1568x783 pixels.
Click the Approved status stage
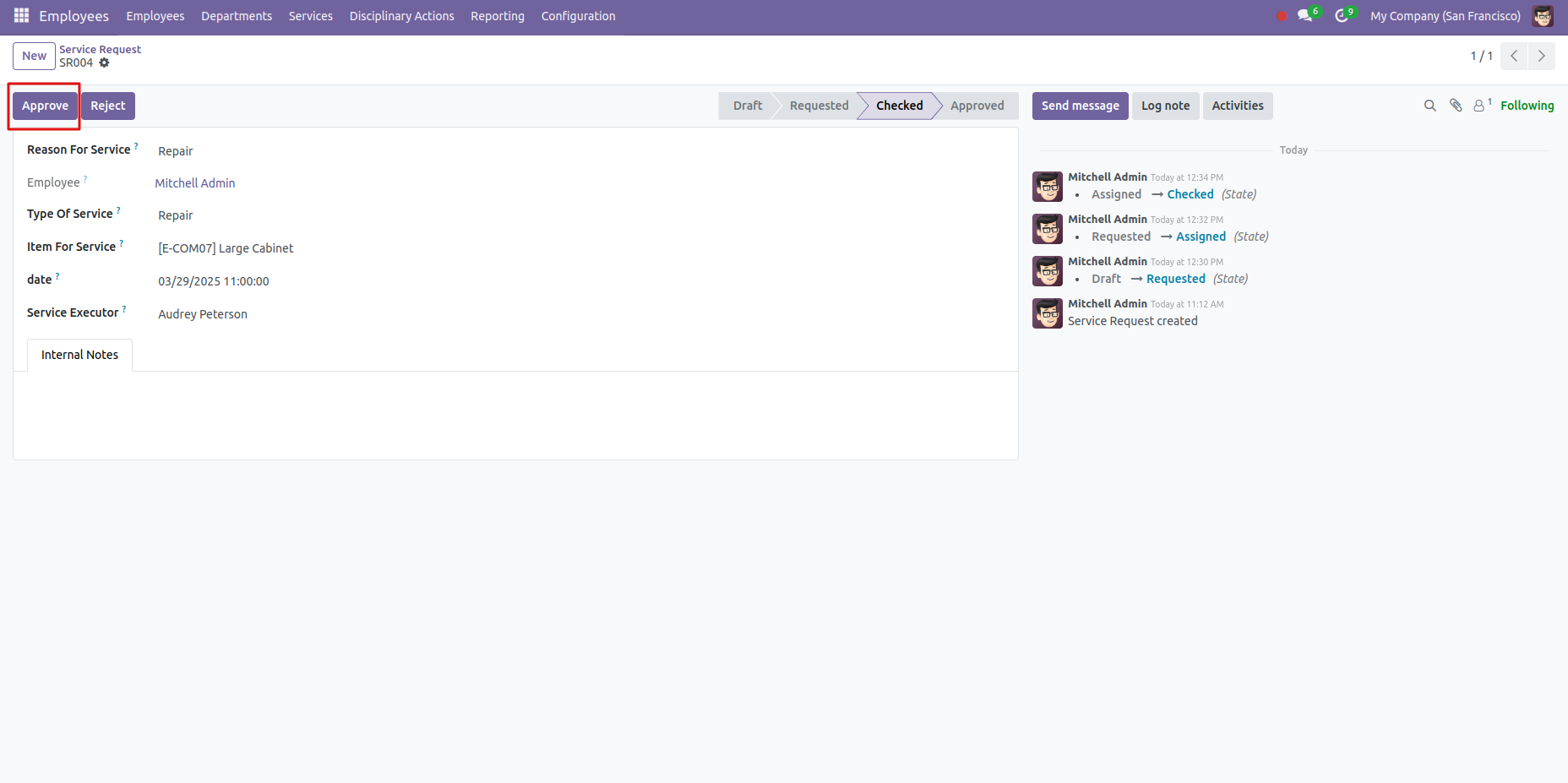pyautogui.click(x=977, y=106)
